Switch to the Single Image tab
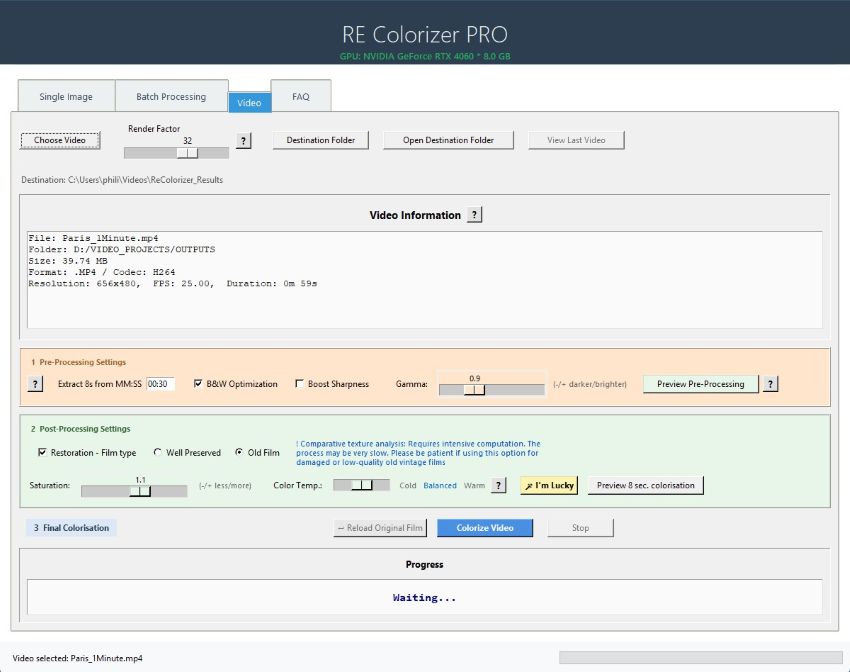This screenshot has height=672, width=850. pos(65,96)
